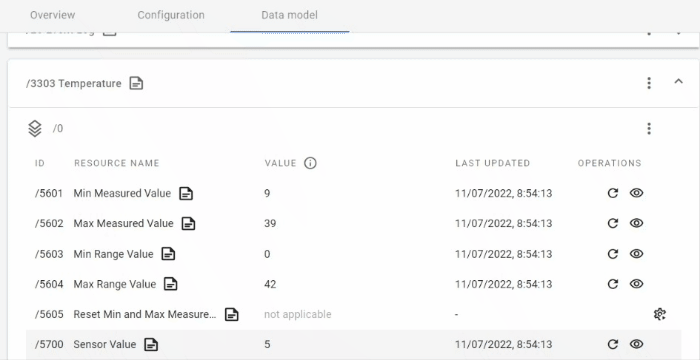This screenshot has width=700, height=360.
Task: Click the OPERATIONS column header
Action: point(609,163)
